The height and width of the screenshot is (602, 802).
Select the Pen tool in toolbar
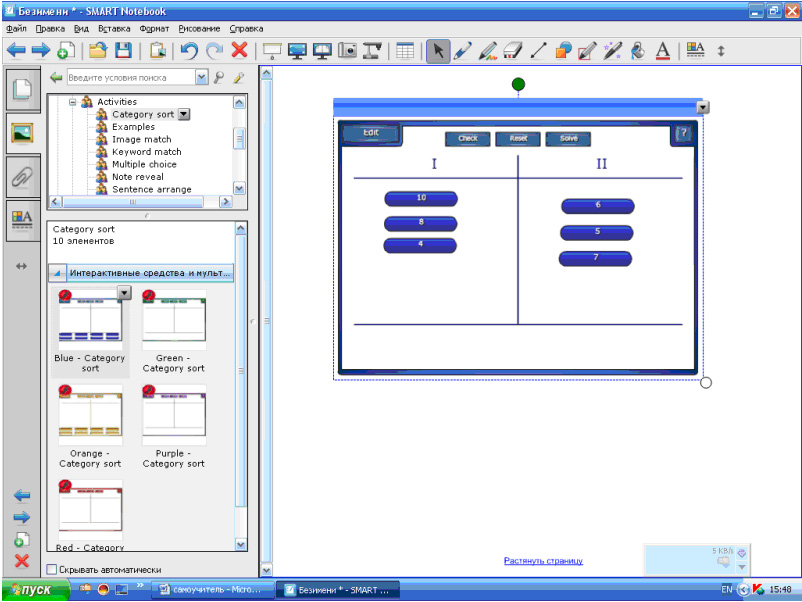coord(463,50)
